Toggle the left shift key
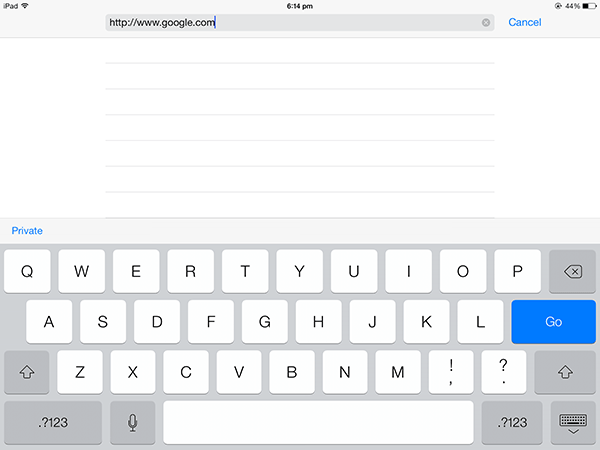Image resolution: width=600 pixels, height=450 pixels. coord(27,372)
